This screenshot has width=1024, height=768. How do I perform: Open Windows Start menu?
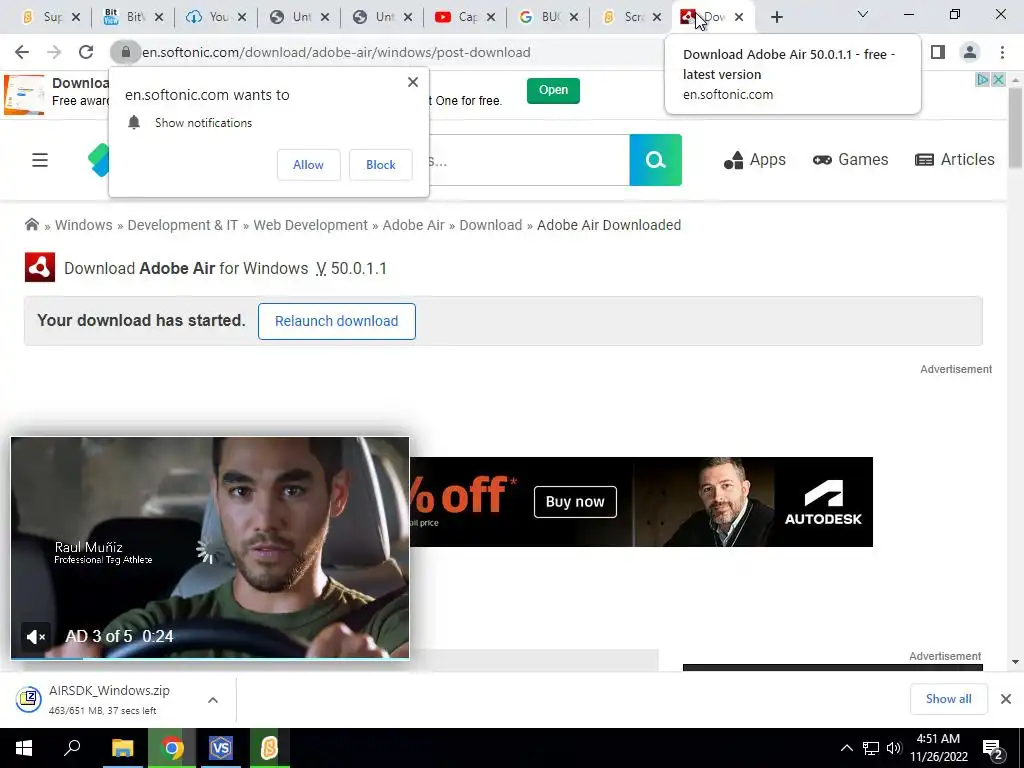click(24, 748)
